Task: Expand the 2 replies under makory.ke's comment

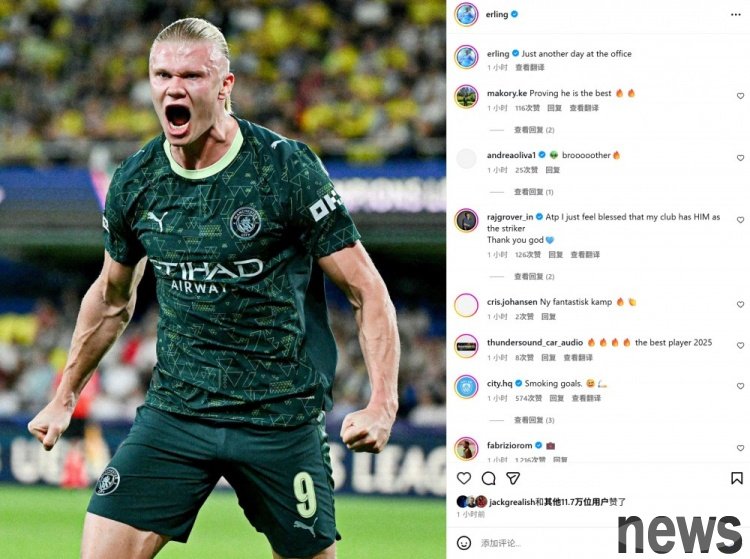Action: coord(534,130)
